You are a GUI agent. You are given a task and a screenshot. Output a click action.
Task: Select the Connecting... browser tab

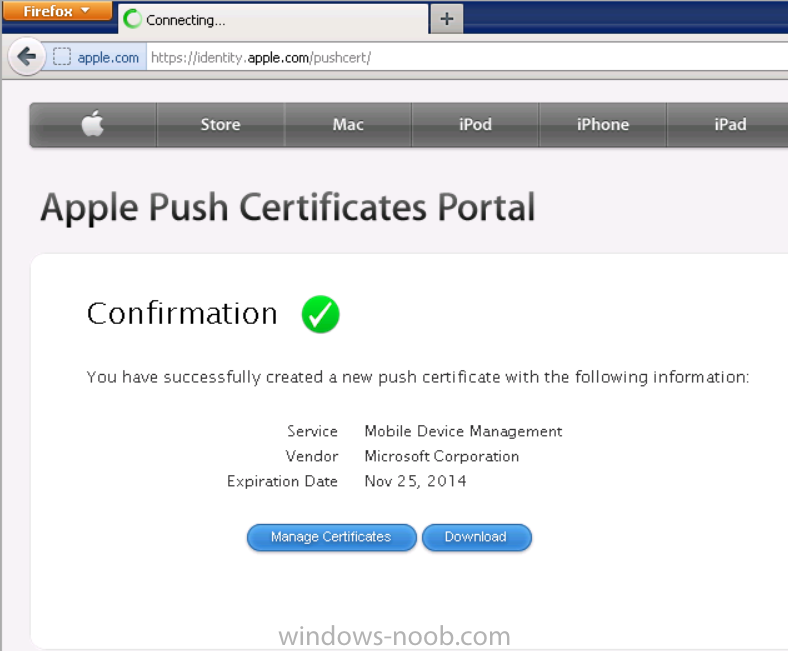(273, 20)
